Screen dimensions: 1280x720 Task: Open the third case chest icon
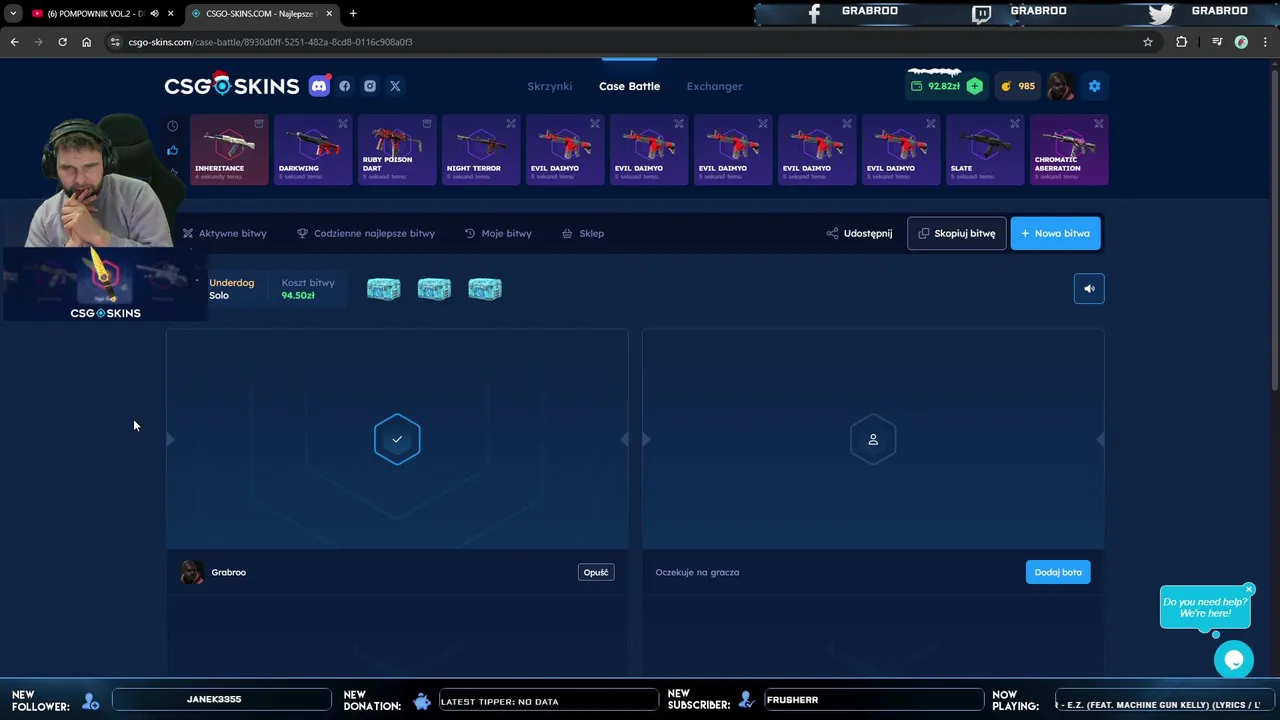(x=485, y=289)
